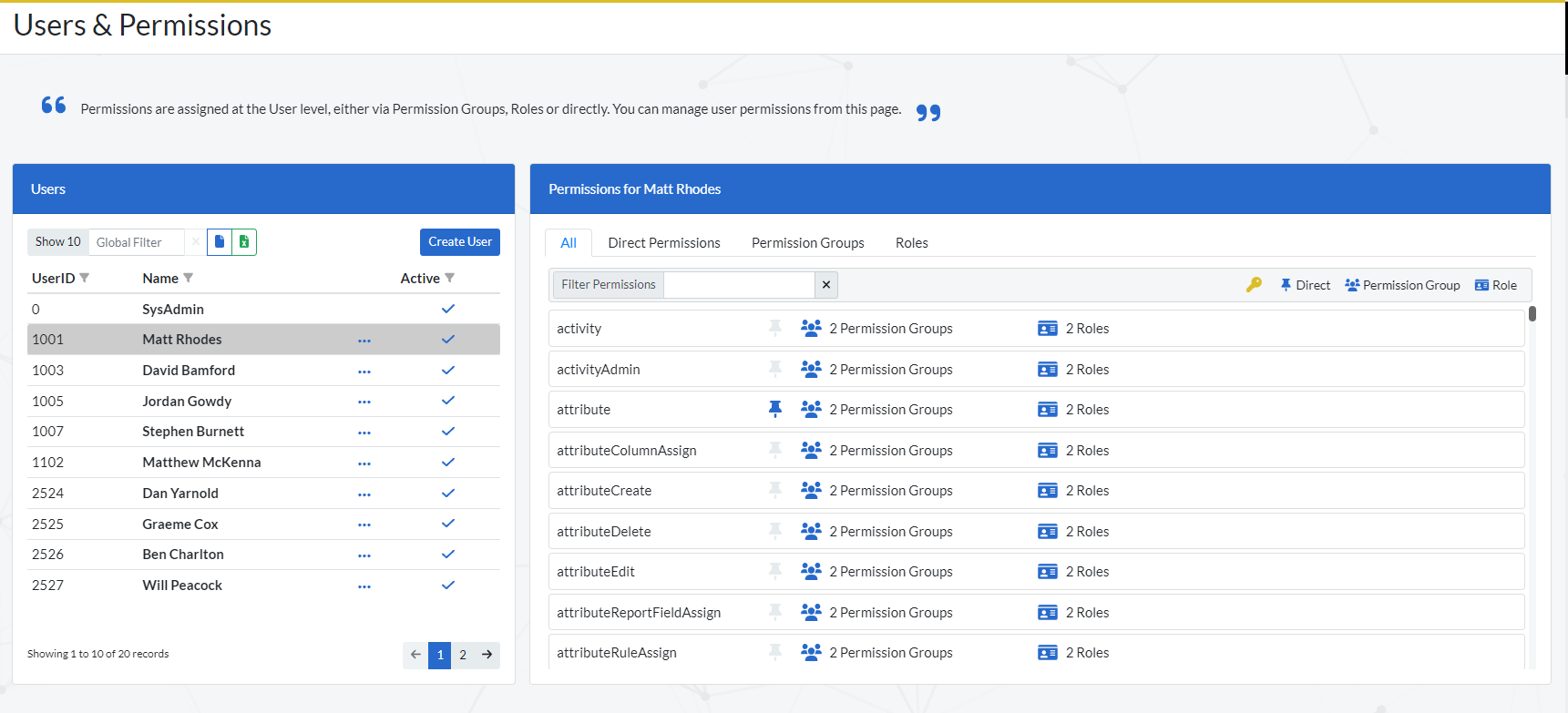The width and height of the screenshot is (1568, 713).
Task: Toggle the direct pin for activity permission
Action: pyautogui.click(x=775, y=328)
